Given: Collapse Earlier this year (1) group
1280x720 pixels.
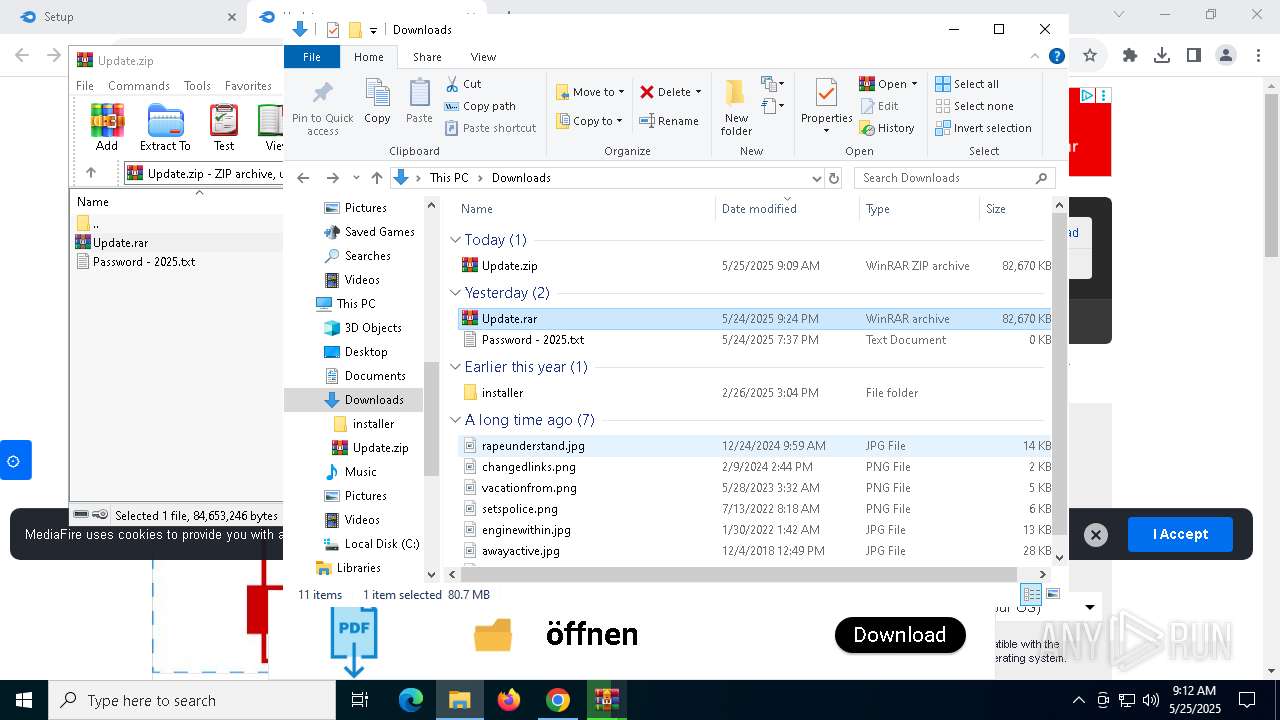Looking at the screenshot, I should click(456, 367).
